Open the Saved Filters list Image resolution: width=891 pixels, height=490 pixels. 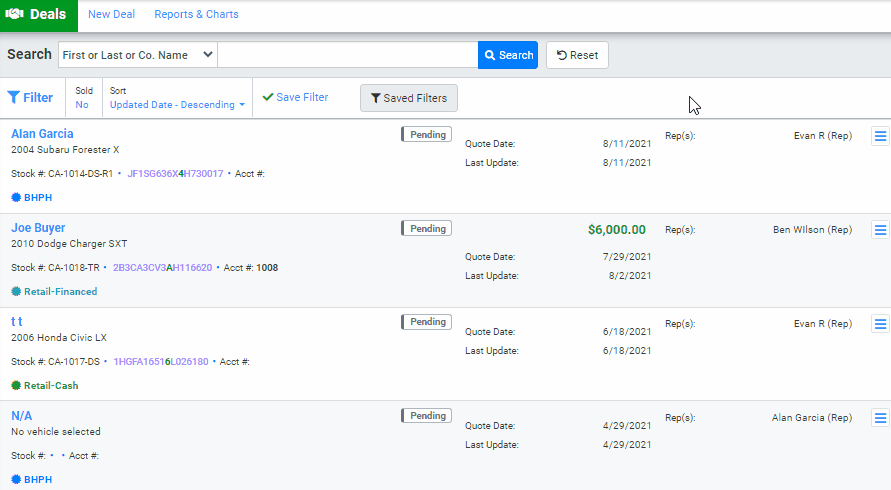tap(409, 98)
